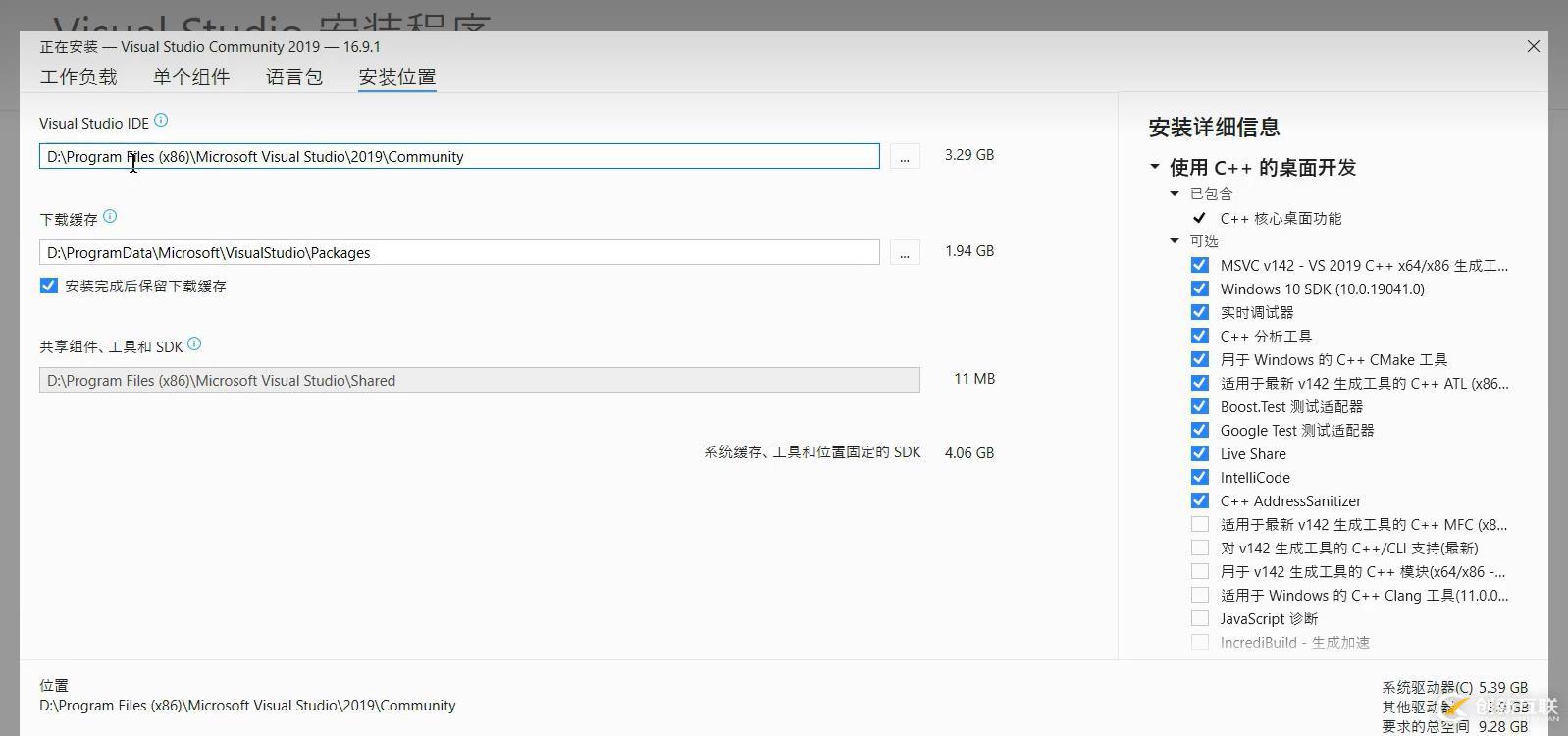Browse for download cache folder
The image size is (1568, 736).
point(905,252)
